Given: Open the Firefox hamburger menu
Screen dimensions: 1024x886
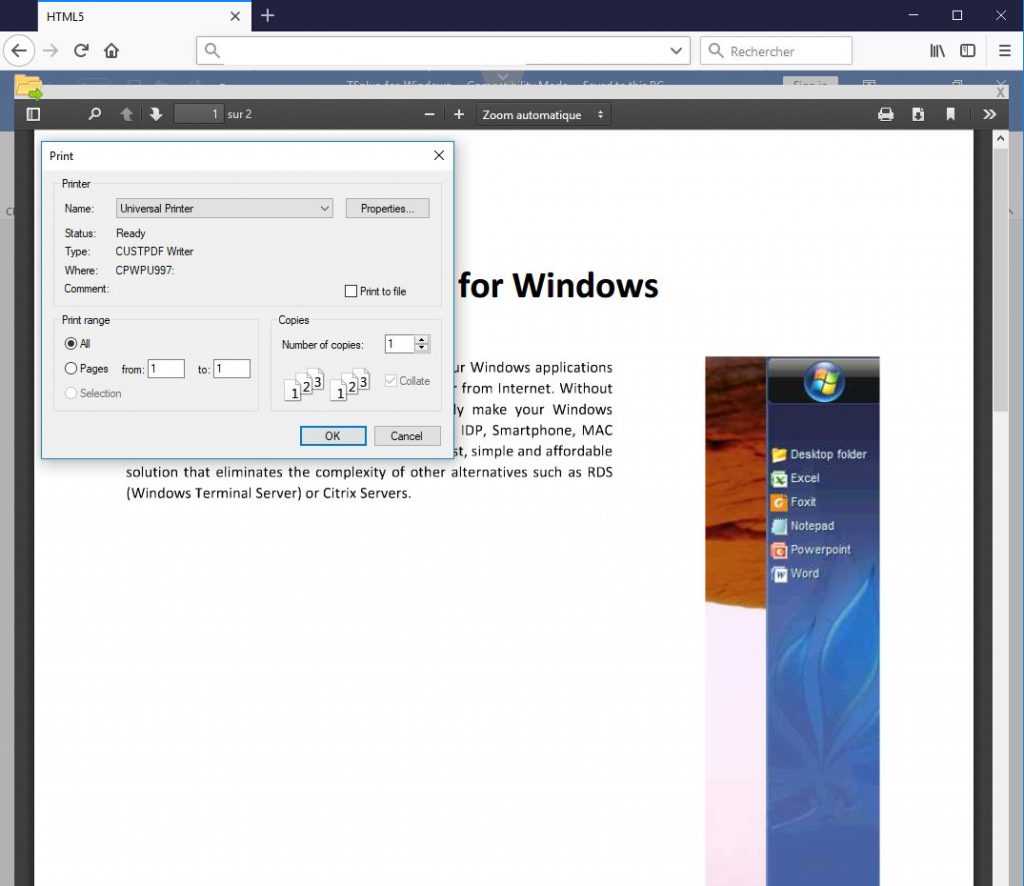Looking at the screenshot, I should coord(1005,50).
